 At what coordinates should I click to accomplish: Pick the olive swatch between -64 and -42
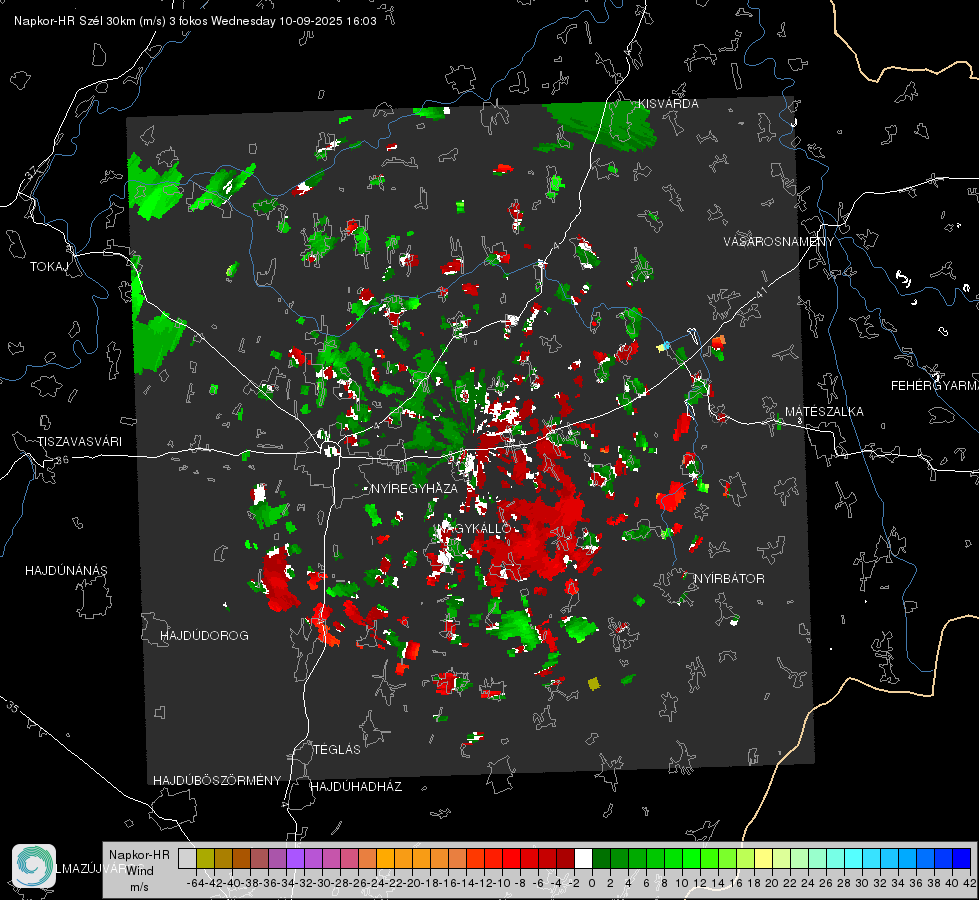coord(205,858)
